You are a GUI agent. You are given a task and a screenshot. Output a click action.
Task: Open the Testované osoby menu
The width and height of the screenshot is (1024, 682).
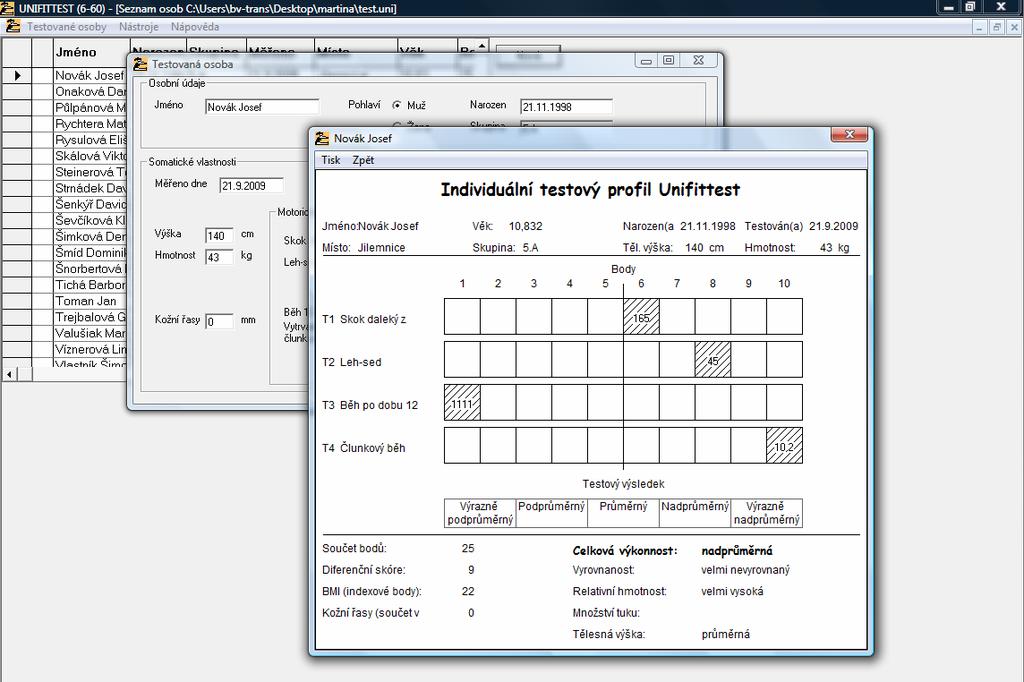tap(67, 27)
